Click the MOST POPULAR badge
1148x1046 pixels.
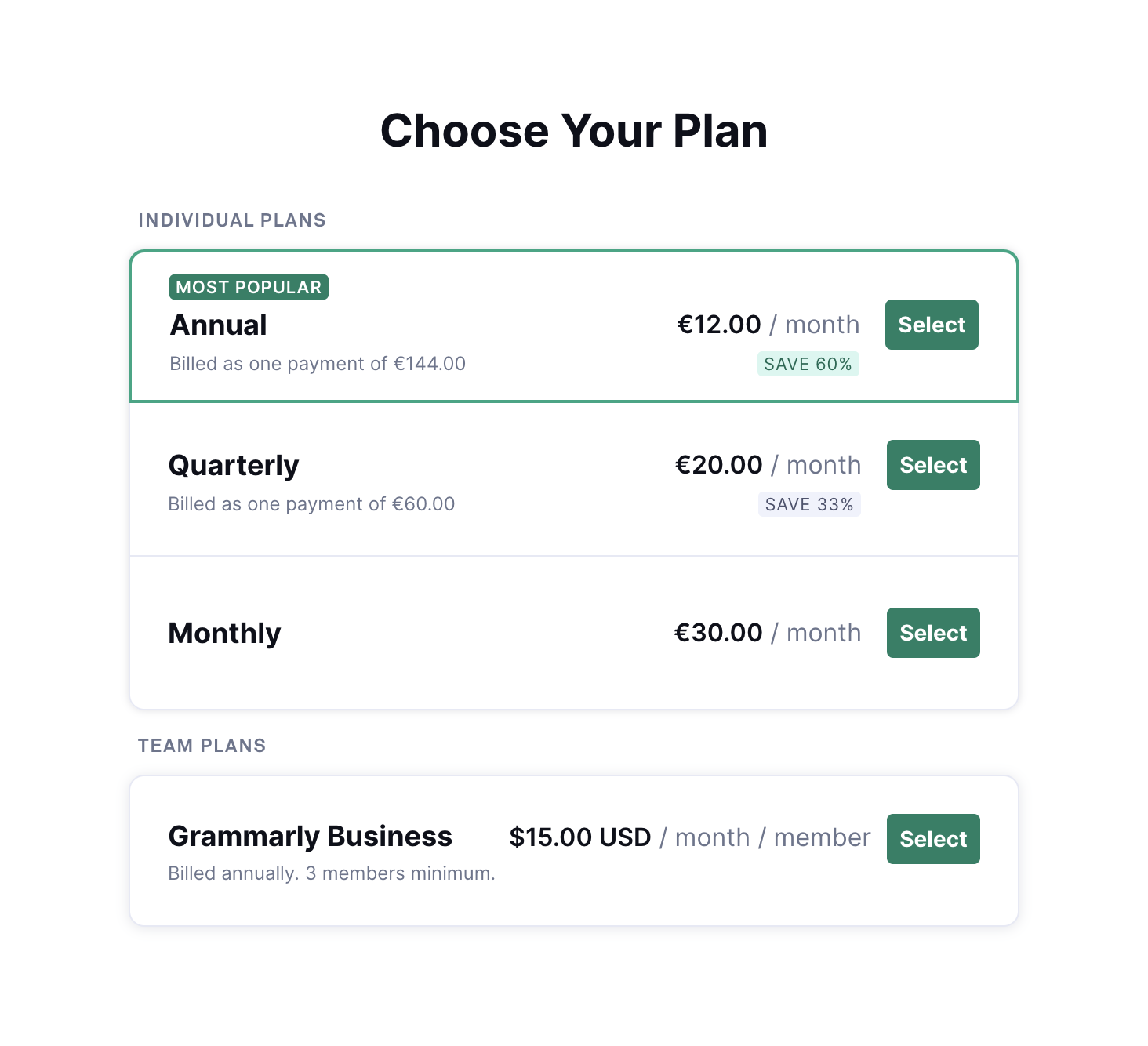(x=249, y=287)
